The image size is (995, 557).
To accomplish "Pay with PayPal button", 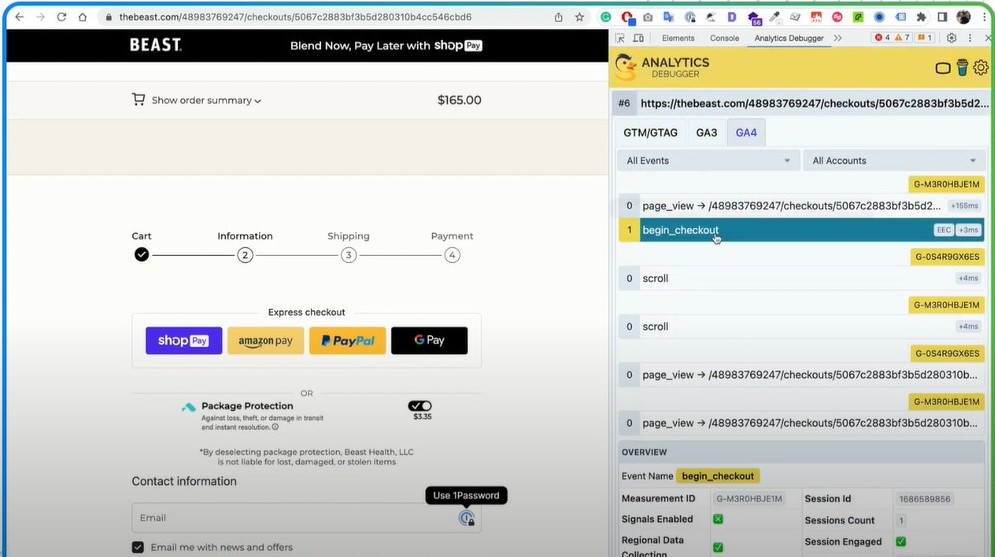I will (x=347, y=341).
